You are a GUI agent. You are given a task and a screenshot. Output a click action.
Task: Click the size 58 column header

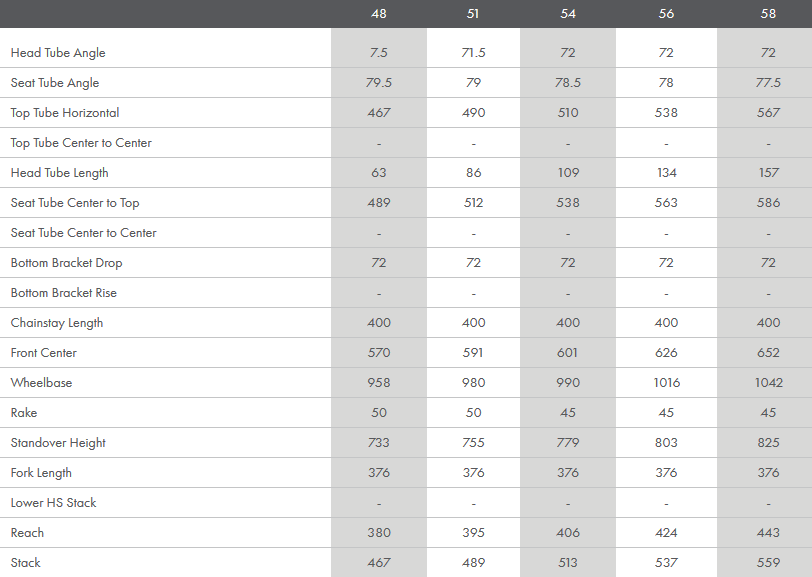tap(768, 14)
